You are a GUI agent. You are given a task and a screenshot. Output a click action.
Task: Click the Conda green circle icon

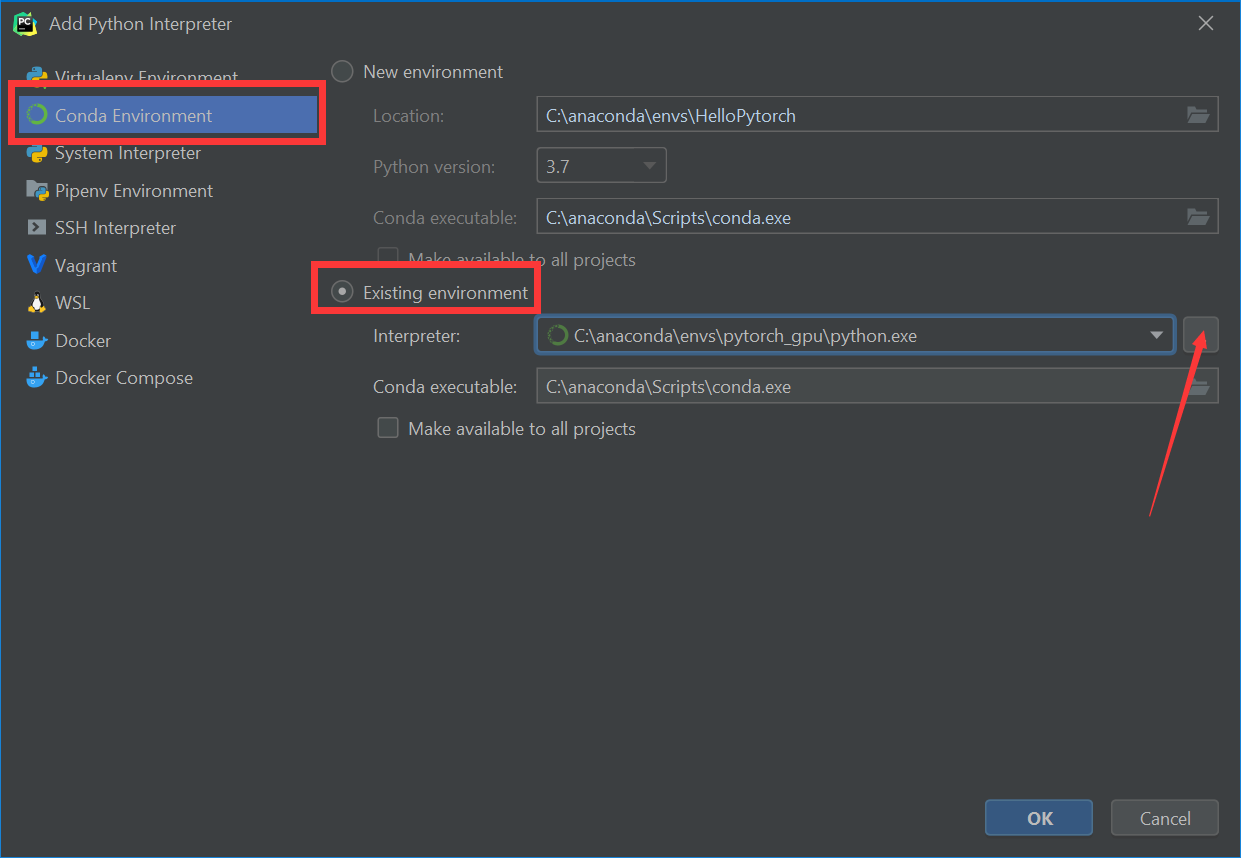tap(37, 115)
